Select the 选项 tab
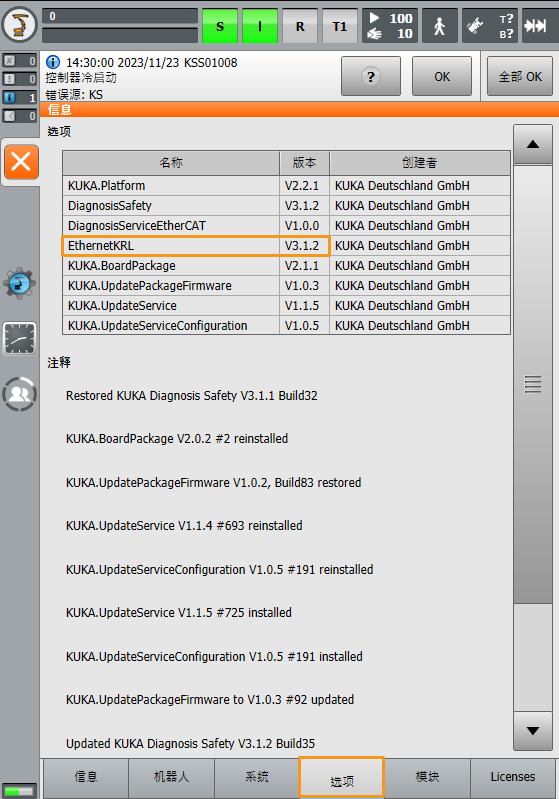This screenshot has width=559, height=799. pos(341,778)
